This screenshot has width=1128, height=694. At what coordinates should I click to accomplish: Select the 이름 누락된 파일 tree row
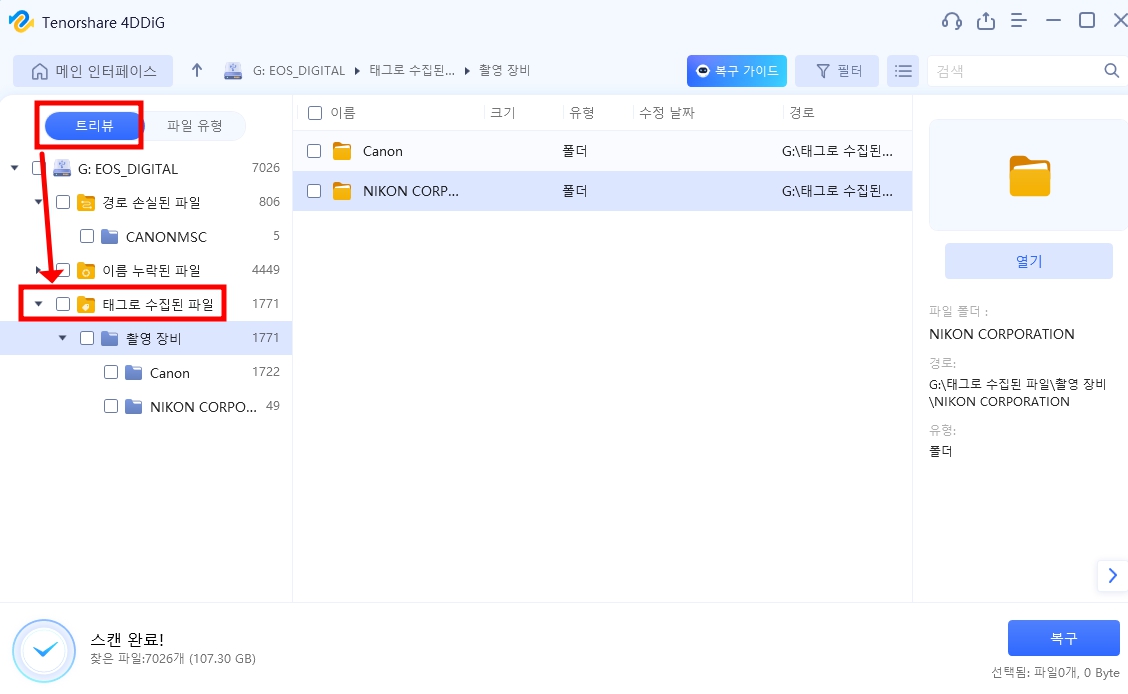(x=146, y=270)
